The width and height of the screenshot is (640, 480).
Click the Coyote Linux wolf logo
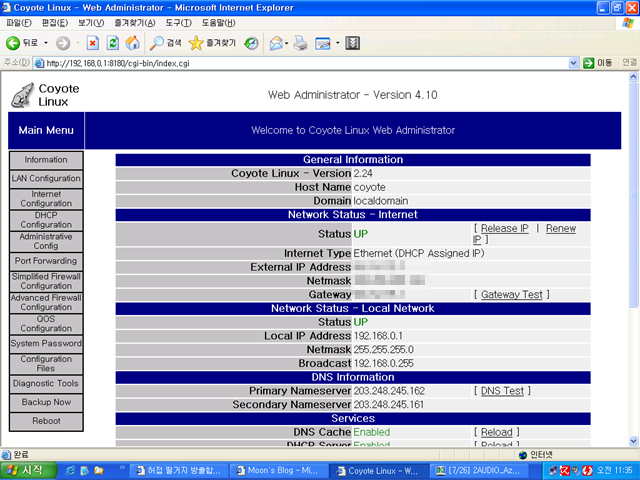[x=22, y=95]
